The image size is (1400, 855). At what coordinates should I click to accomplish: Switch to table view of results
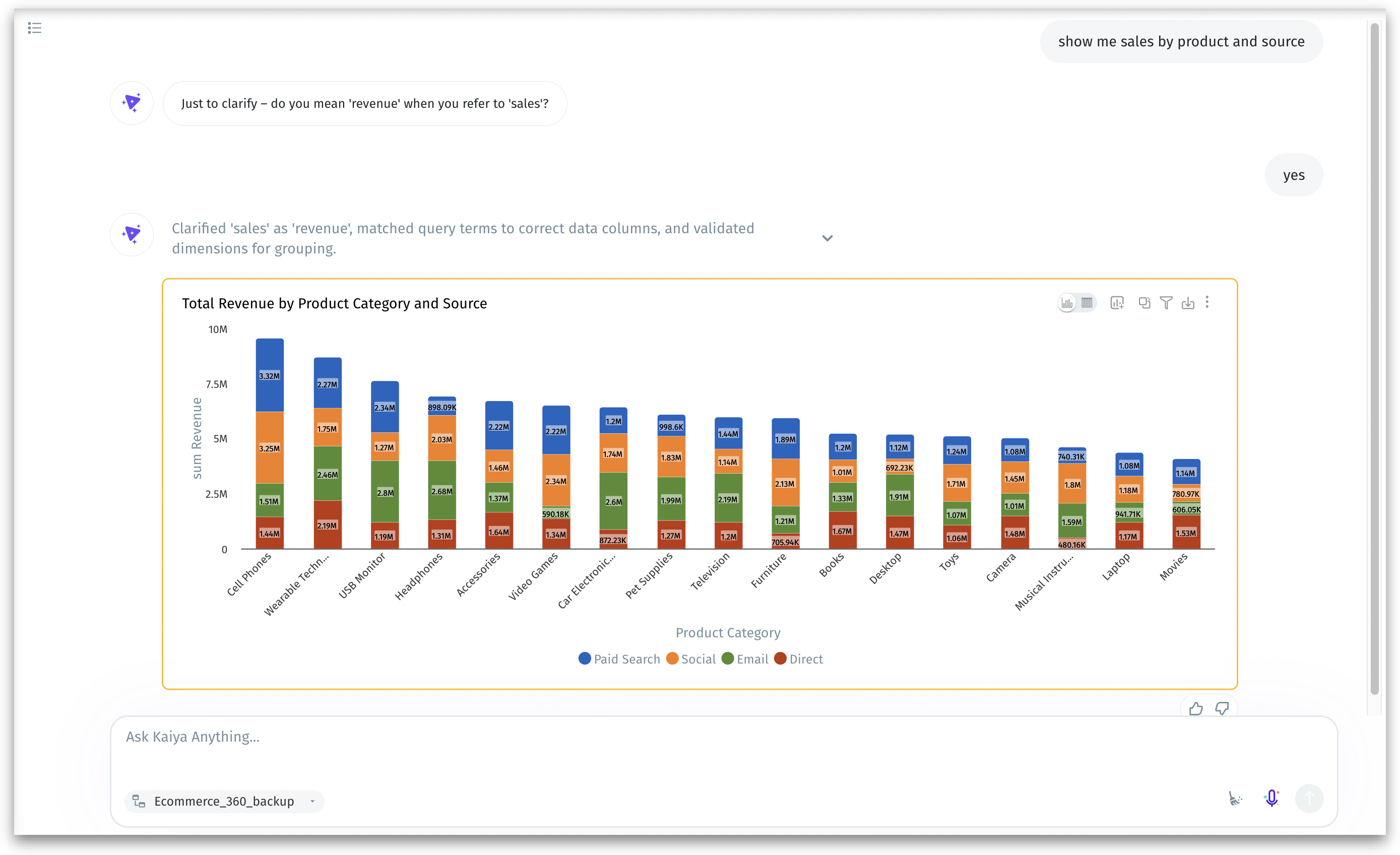pos(1087,303)
